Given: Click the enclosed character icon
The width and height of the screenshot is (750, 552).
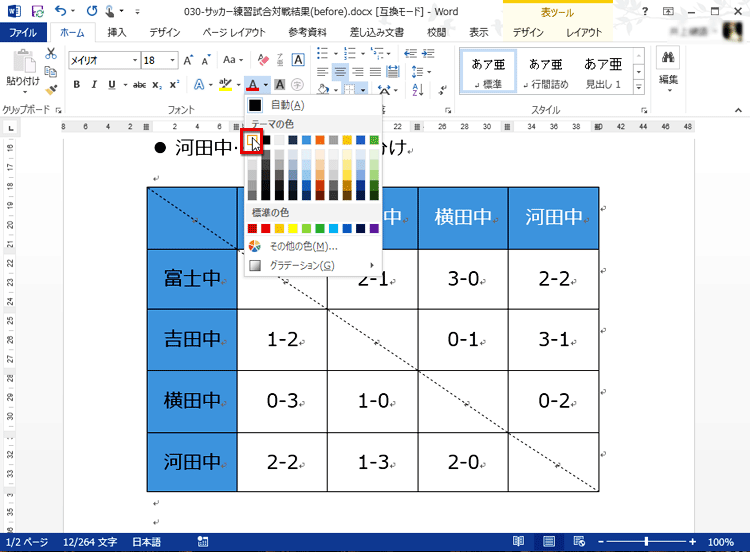Looking at the screenshot, I should (x=298, y=85).
